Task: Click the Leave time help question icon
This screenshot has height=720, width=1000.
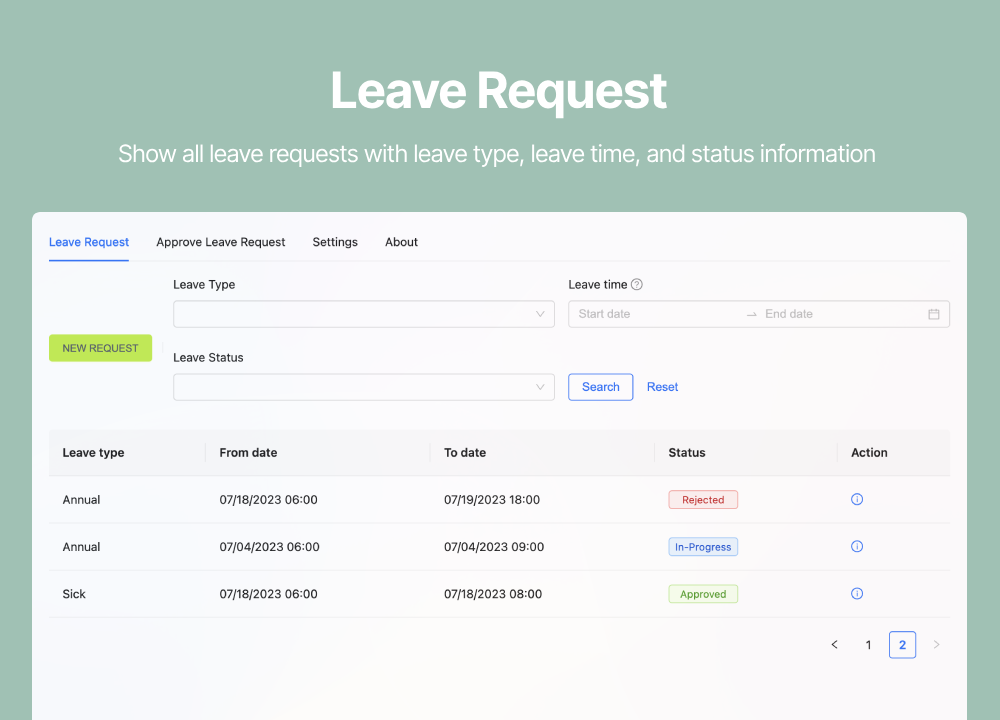Action: (637, 285)
